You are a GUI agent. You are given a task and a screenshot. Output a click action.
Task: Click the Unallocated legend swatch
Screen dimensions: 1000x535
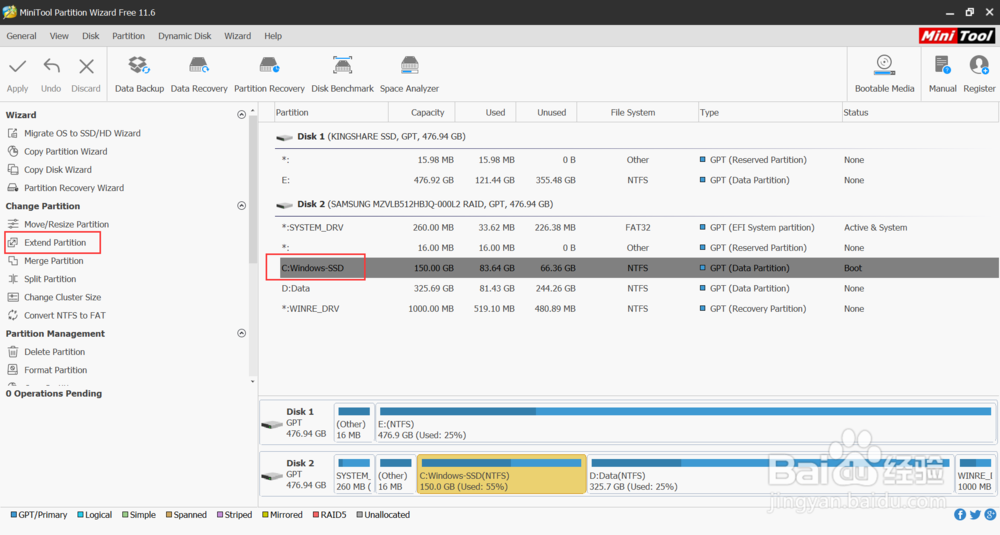pos(360,515)
